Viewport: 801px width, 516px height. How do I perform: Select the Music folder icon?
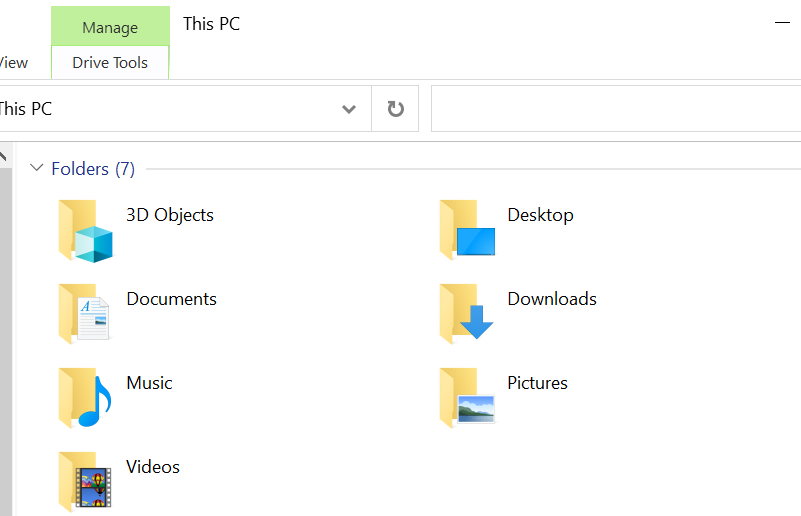(x=86, y=397)
